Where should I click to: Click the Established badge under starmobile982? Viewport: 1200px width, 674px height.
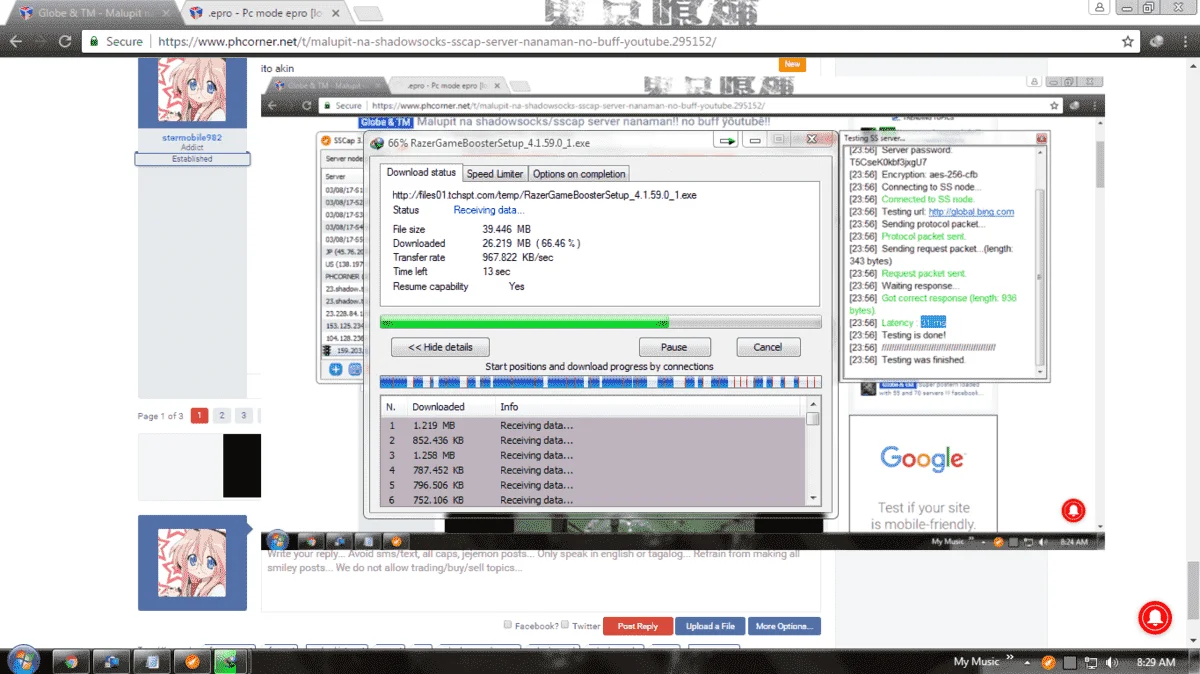[x=192, y=159]
